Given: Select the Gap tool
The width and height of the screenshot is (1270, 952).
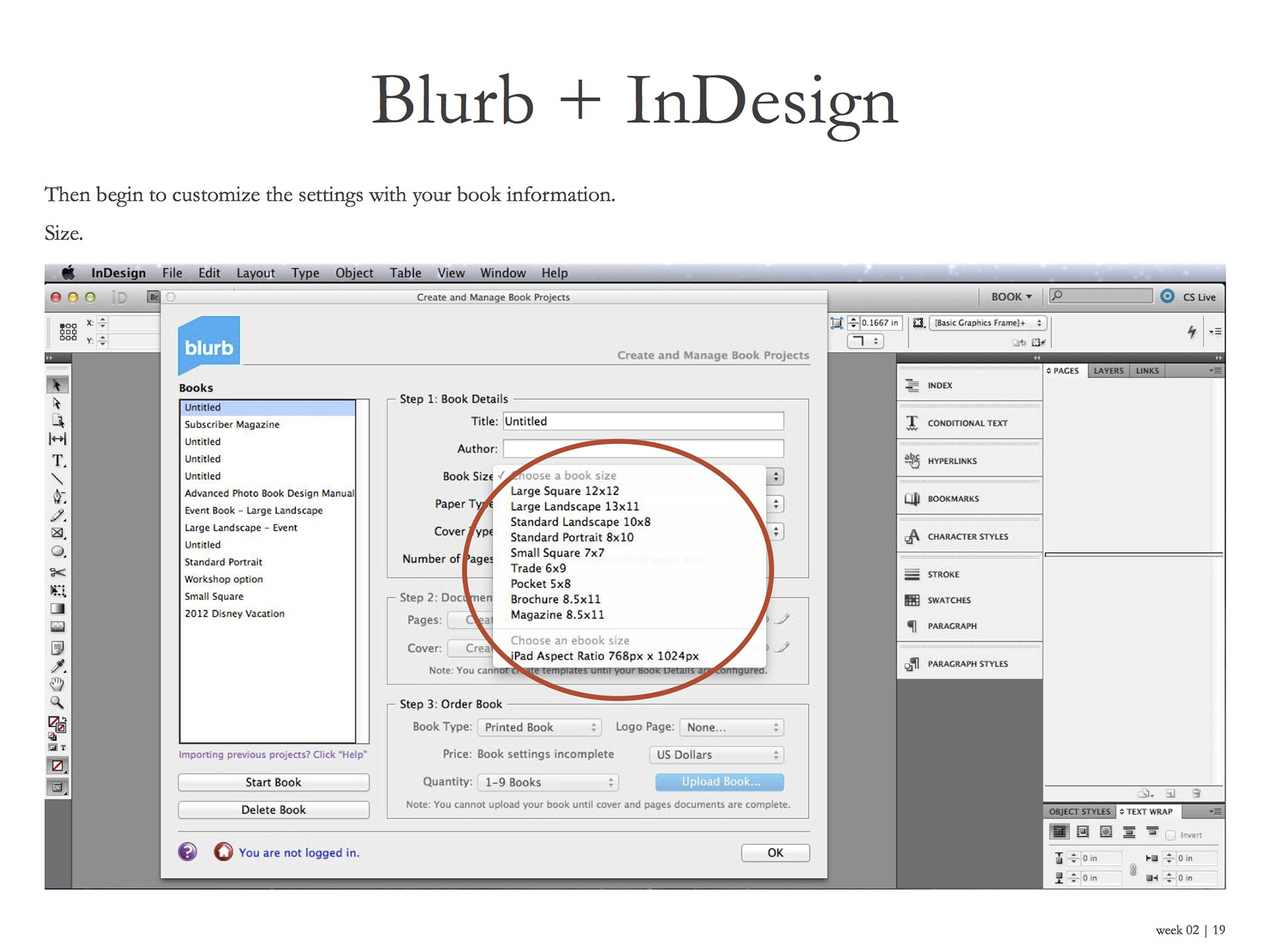Looking at the screenshot, I should point(58,439).
